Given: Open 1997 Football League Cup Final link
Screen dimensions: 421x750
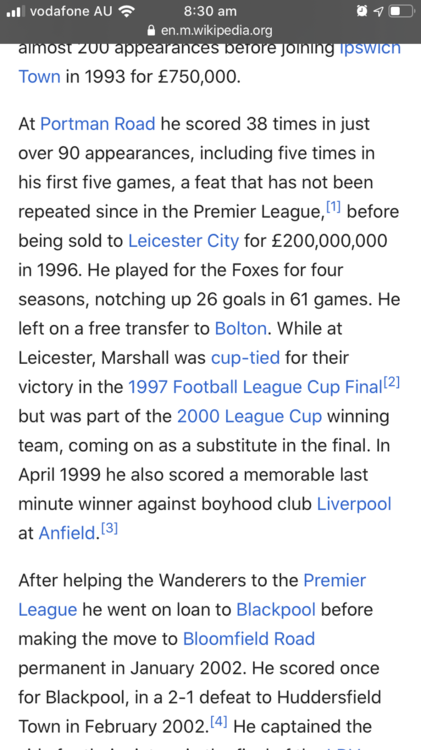Looking at the screenshot, I should (x=255, y=387).
